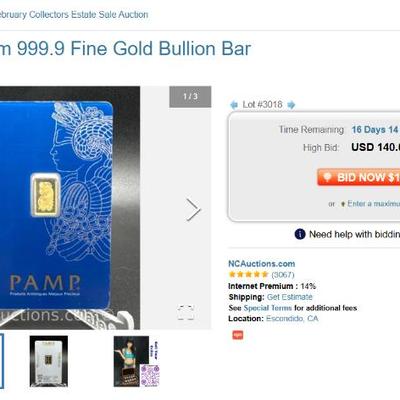Click the info icon beside bidding help
Screen dimensions: 400x400
(300, 234)
